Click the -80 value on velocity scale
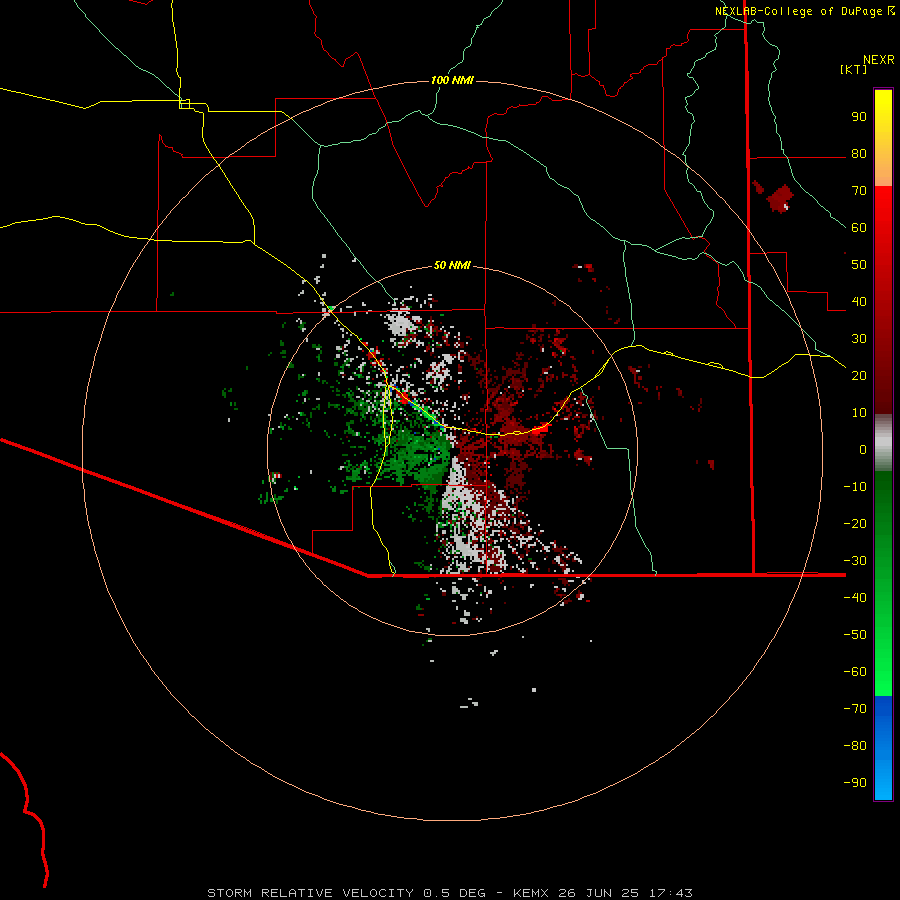The width and height of the screenshot is (900, 900). [x=855, y=746]
